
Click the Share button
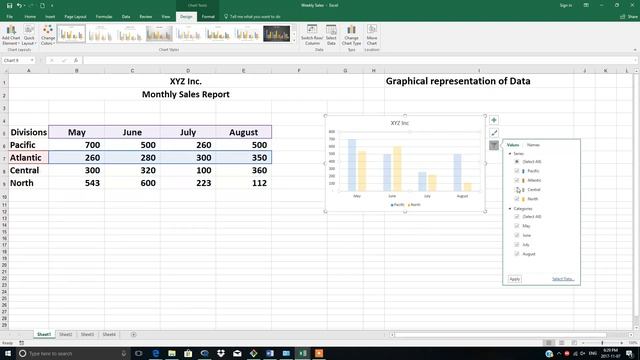[629, 17]
